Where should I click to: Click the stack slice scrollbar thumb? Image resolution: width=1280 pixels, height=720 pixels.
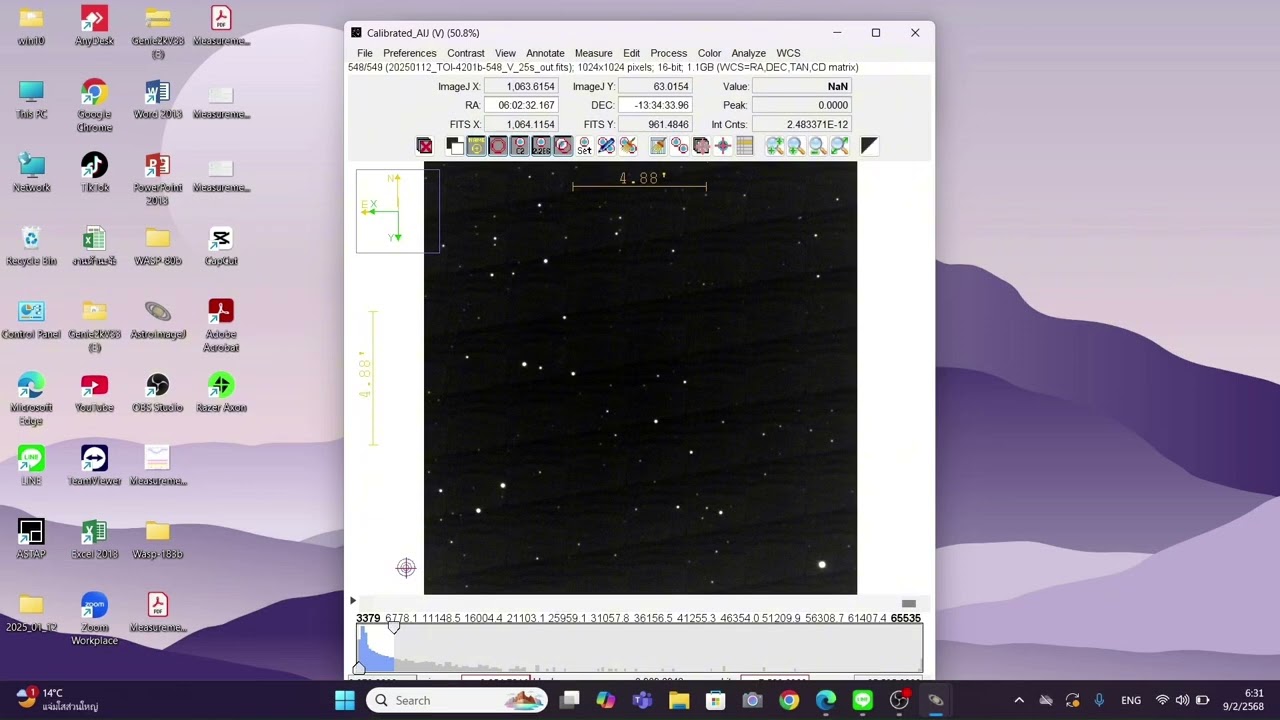coord(908,603)
